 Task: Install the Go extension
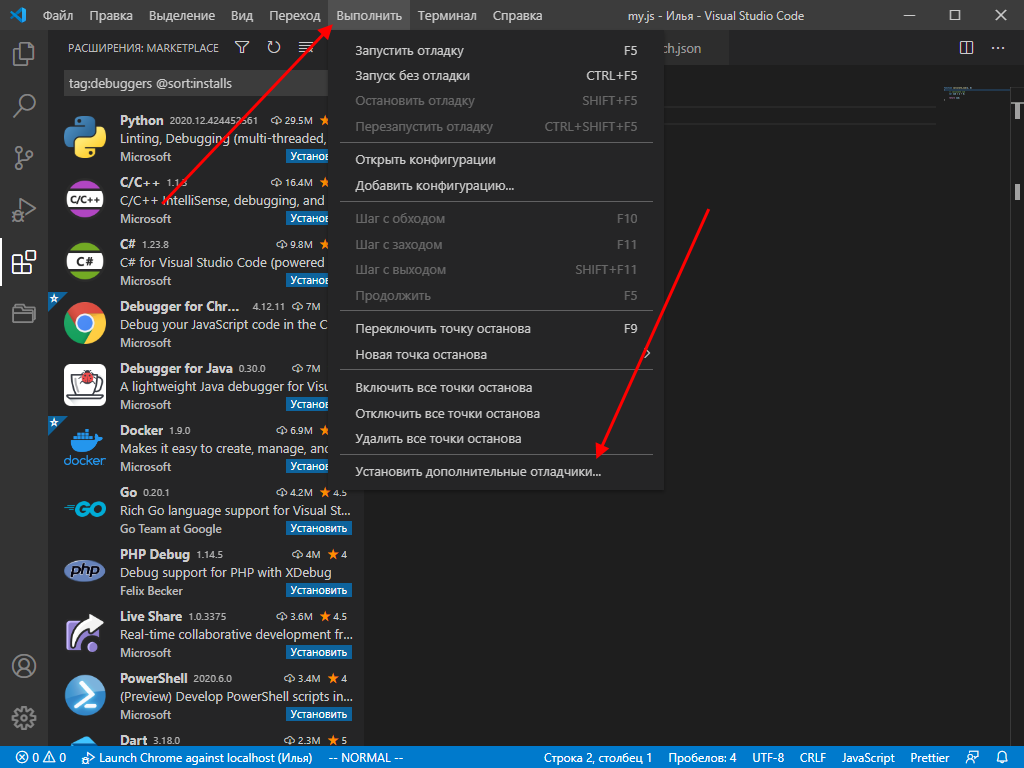click(x=318, y=528)
